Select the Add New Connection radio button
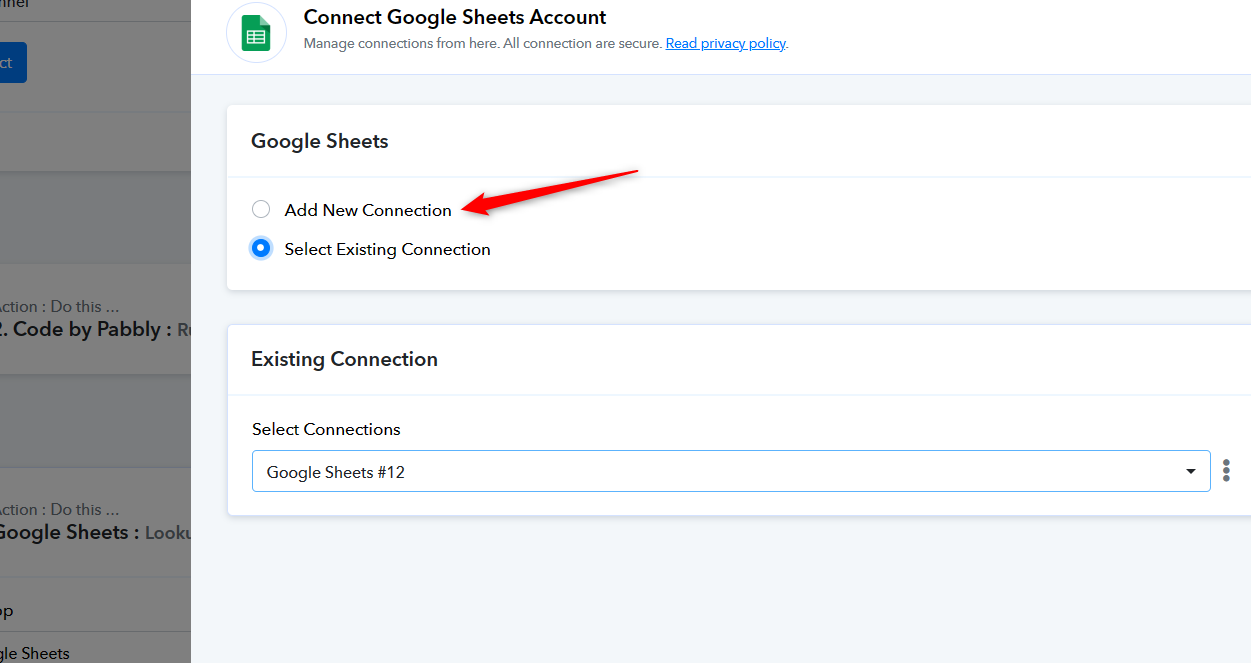Image resolution: width=1251 pixels, height=663 pixels. click(261, 209)
